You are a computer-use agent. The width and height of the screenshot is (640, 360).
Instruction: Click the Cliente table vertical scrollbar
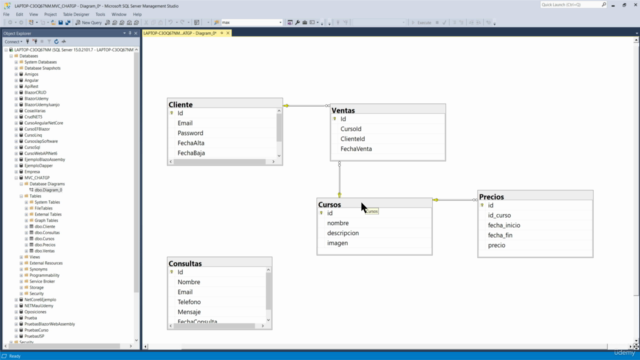coord(279,133)
